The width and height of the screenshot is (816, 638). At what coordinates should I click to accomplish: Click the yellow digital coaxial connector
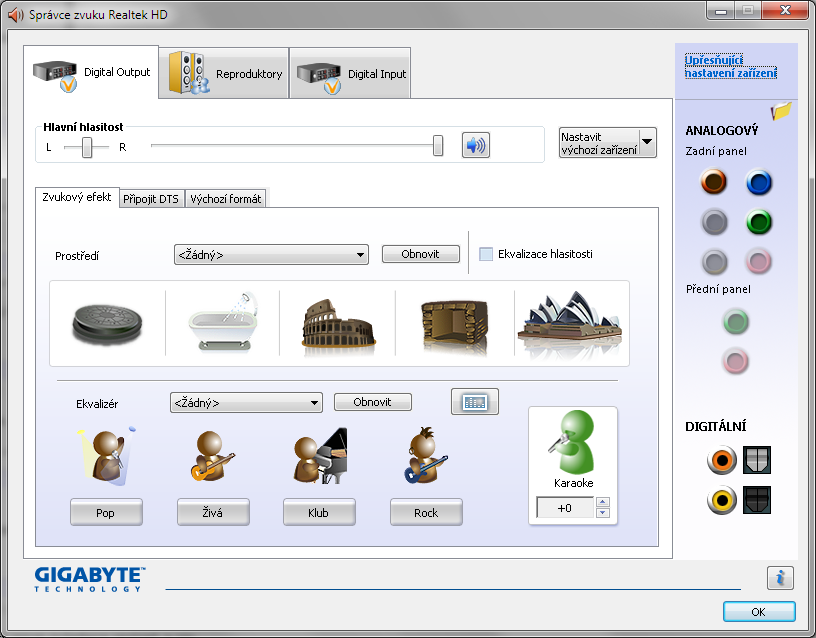click(x=721, y=500)
